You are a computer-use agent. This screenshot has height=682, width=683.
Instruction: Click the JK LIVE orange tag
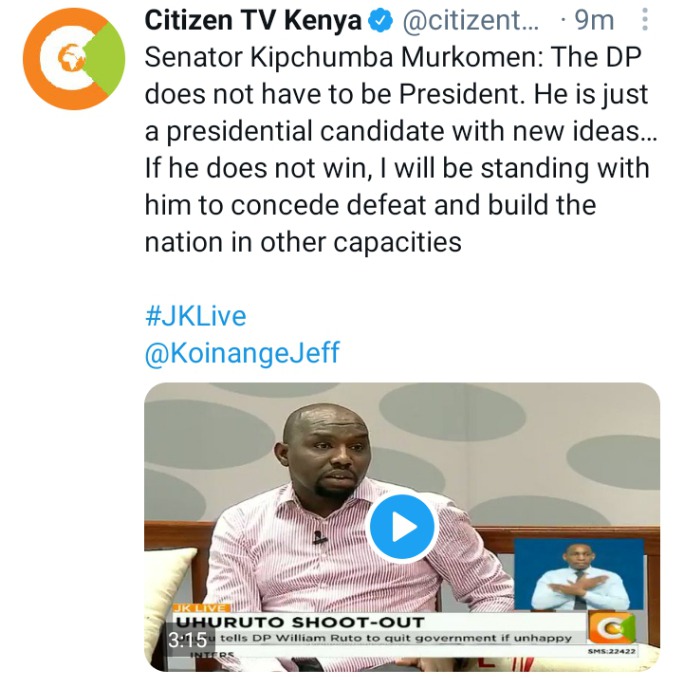click(x=201, y=608)
